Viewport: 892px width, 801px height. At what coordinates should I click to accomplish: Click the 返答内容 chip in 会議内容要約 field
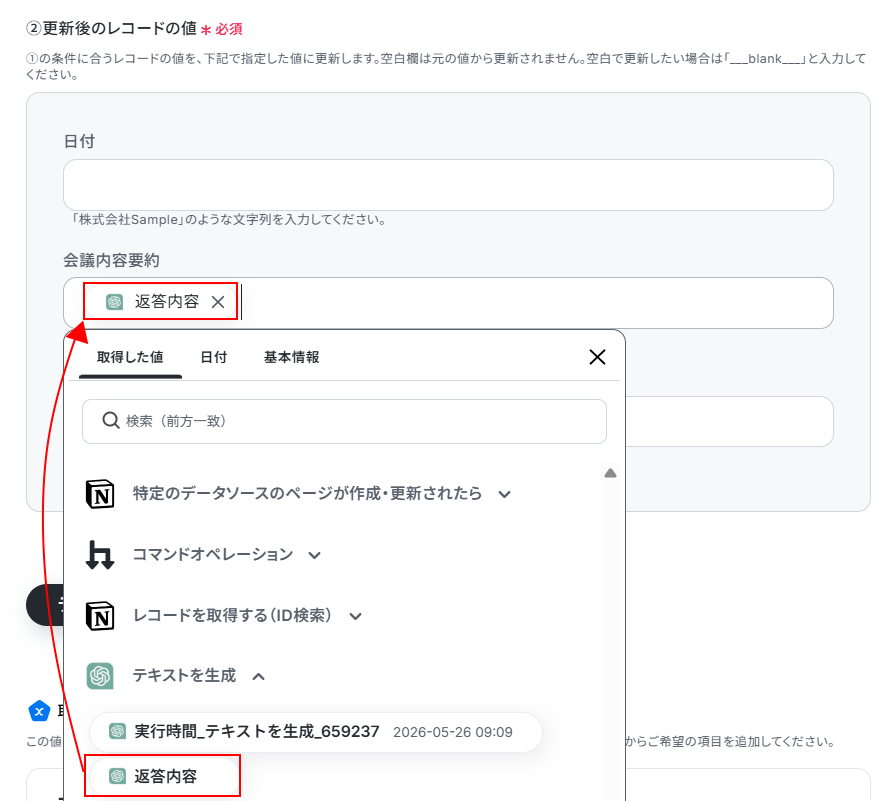(x=161, y=302)
